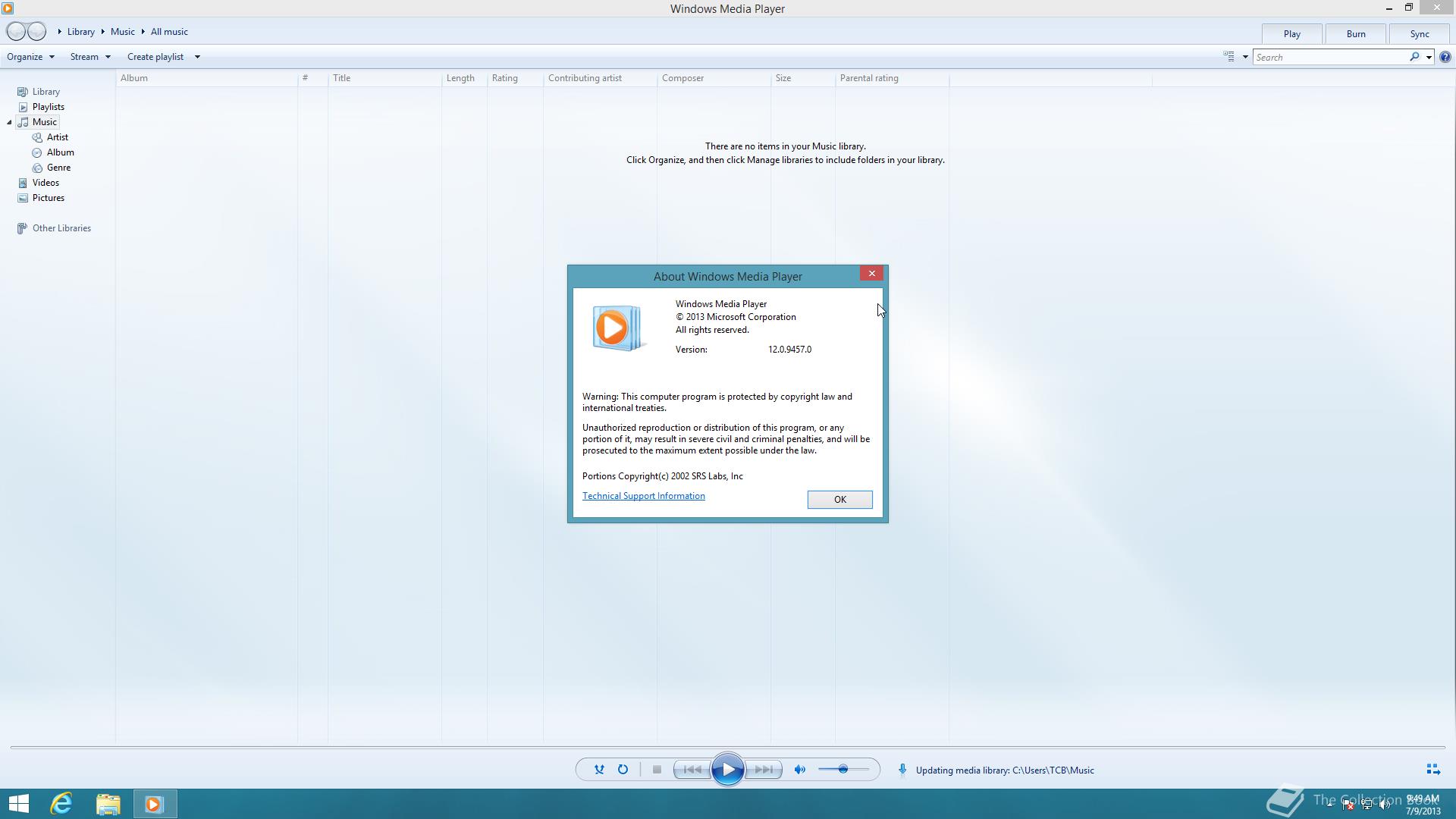Expand the View options dropdown arrow
The image size is (1456, 819).
1244,57
